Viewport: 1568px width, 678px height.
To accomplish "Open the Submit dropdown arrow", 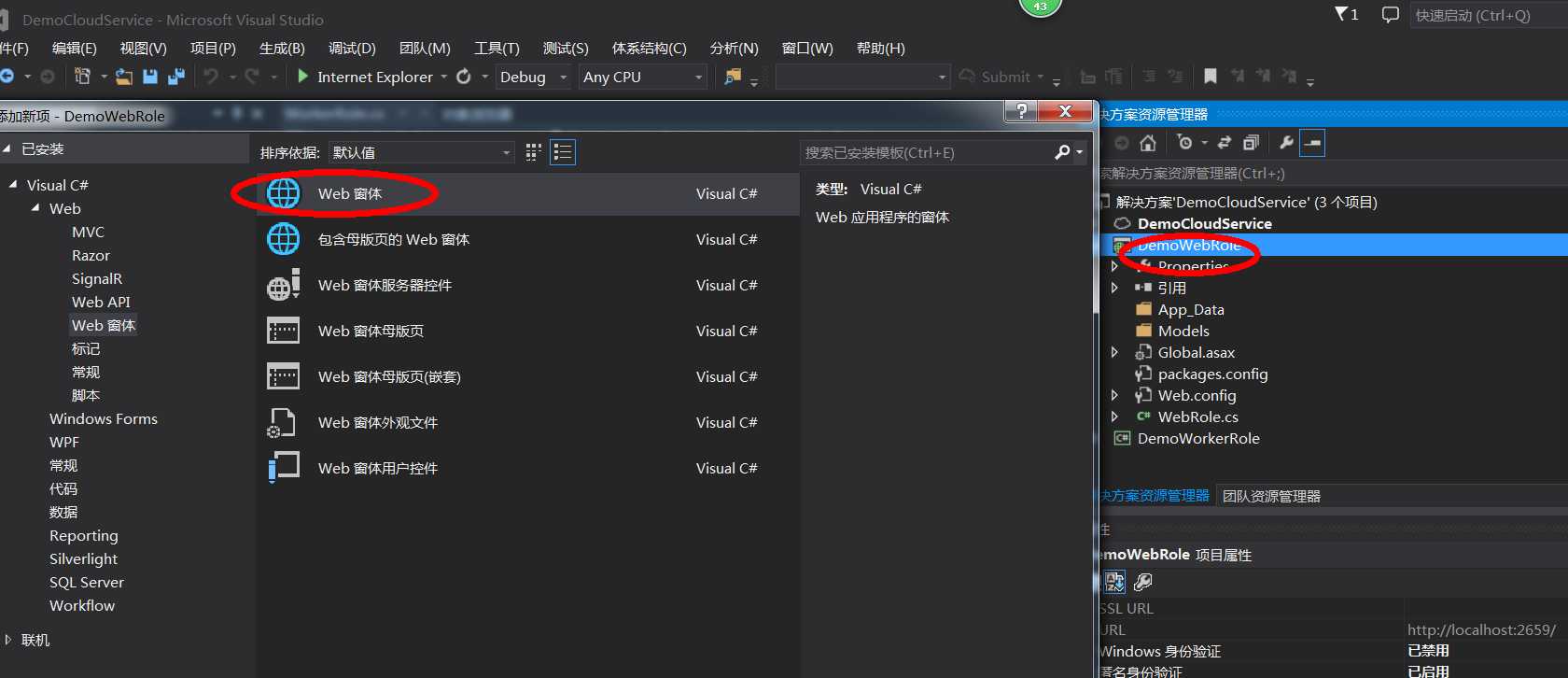I will pyautogui.click(x=1041, y=78).
